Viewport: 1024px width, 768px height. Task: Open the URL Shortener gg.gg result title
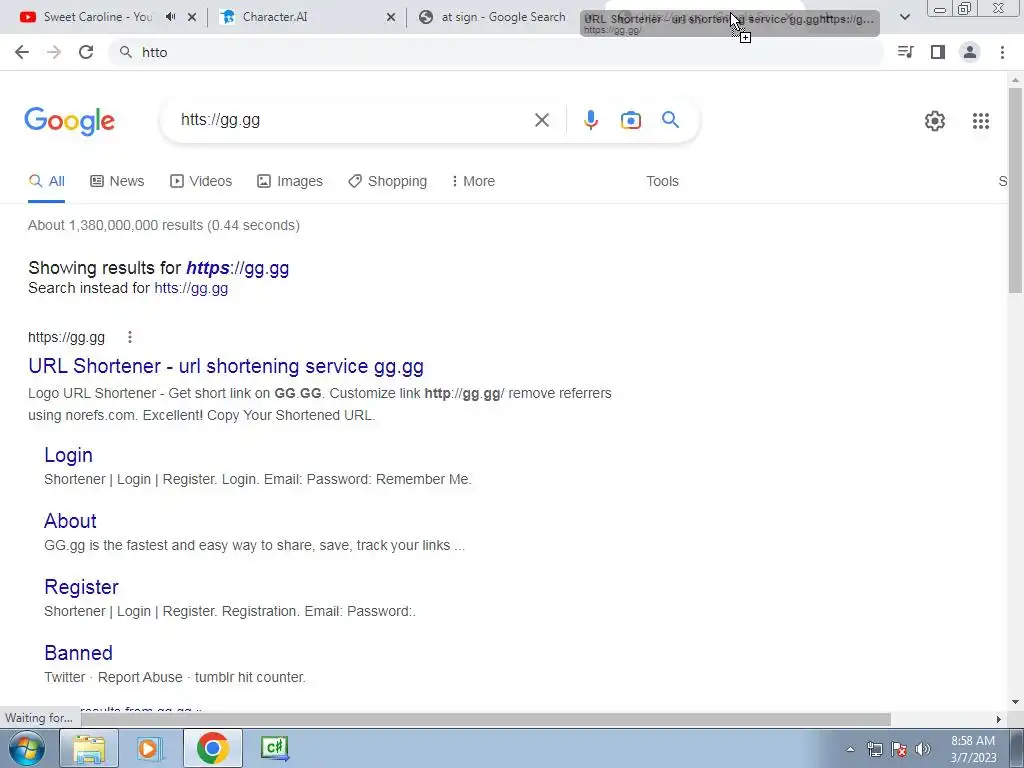[x=226, y=366]
